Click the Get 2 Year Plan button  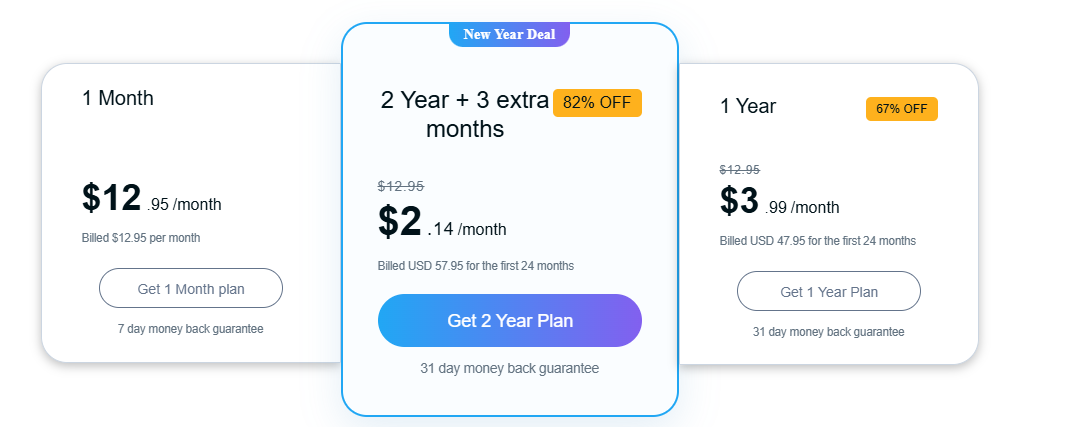[x=510, y=321]
